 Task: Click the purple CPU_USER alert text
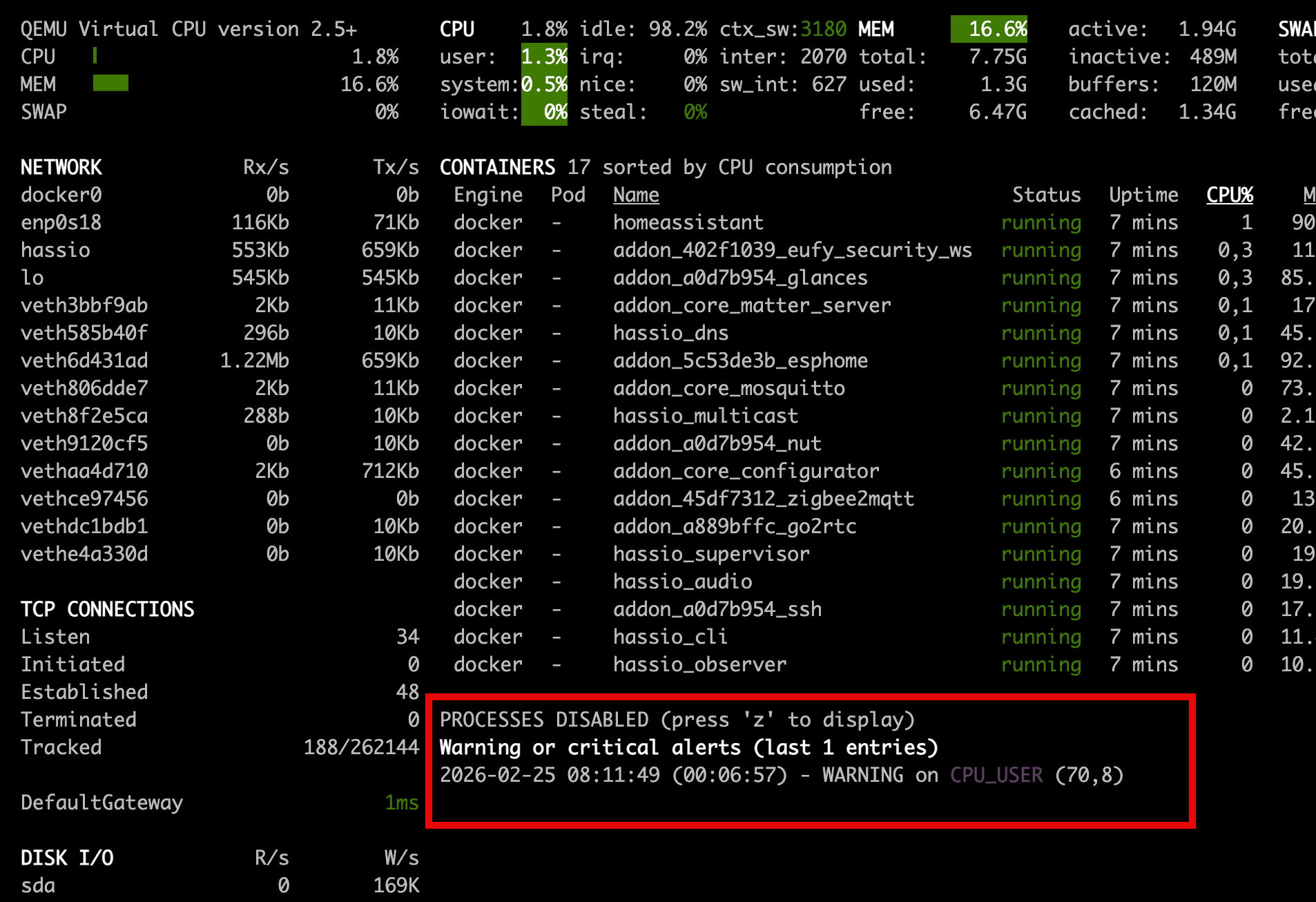pyautogui.click(x=996, y=775)
